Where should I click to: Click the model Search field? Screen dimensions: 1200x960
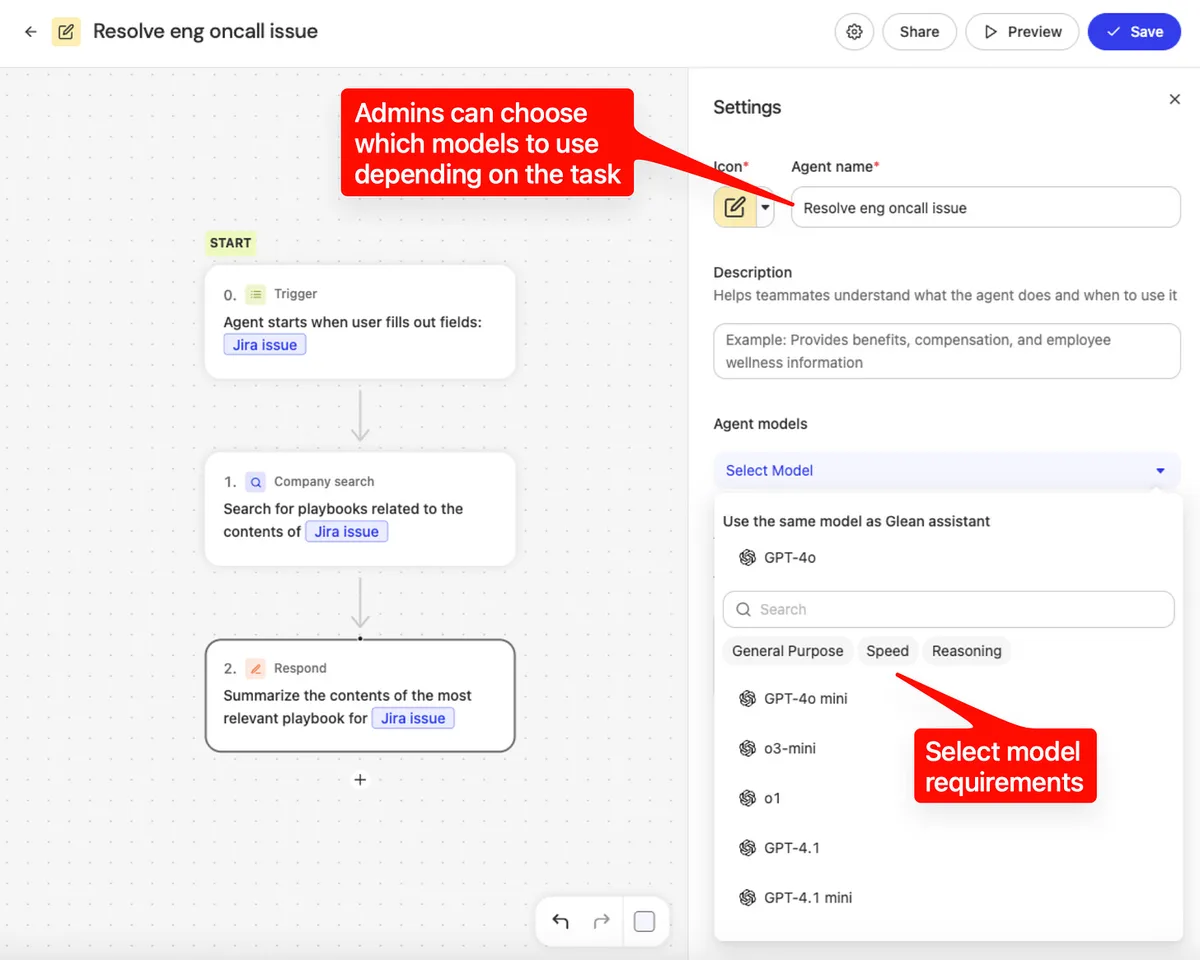click(x=948, y=609)
